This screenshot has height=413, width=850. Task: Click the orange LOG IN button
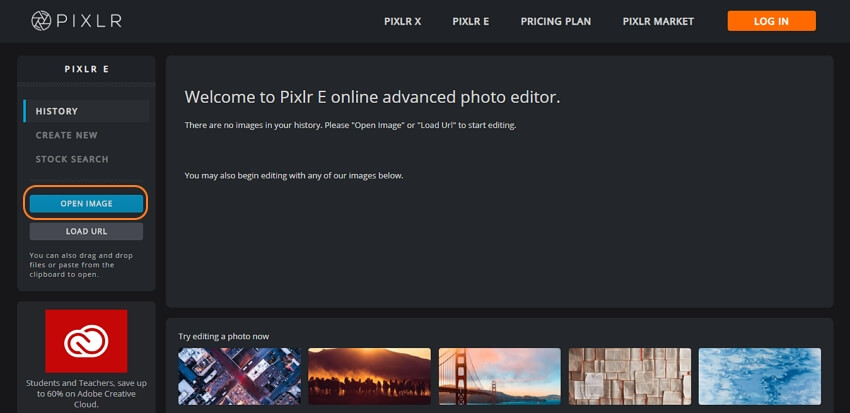point(771,21)
